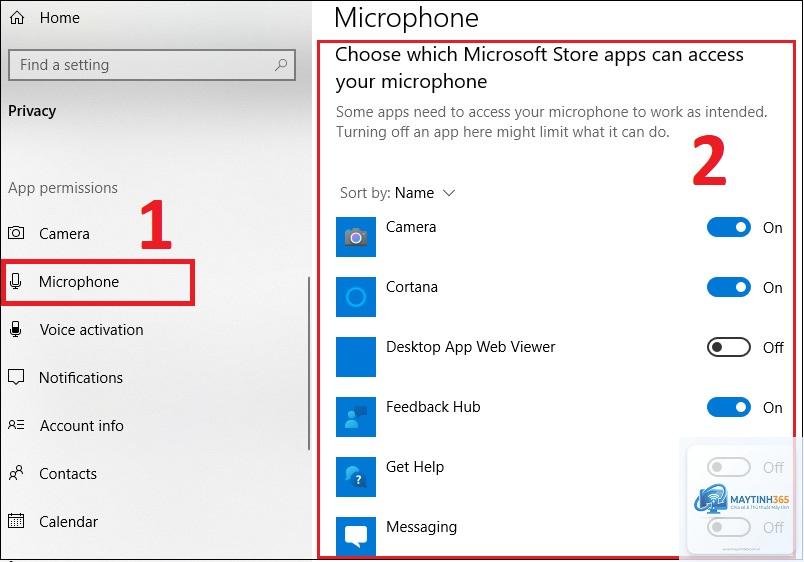Click the Cortana app name text

pyautogui.click(x=412, y=287)
